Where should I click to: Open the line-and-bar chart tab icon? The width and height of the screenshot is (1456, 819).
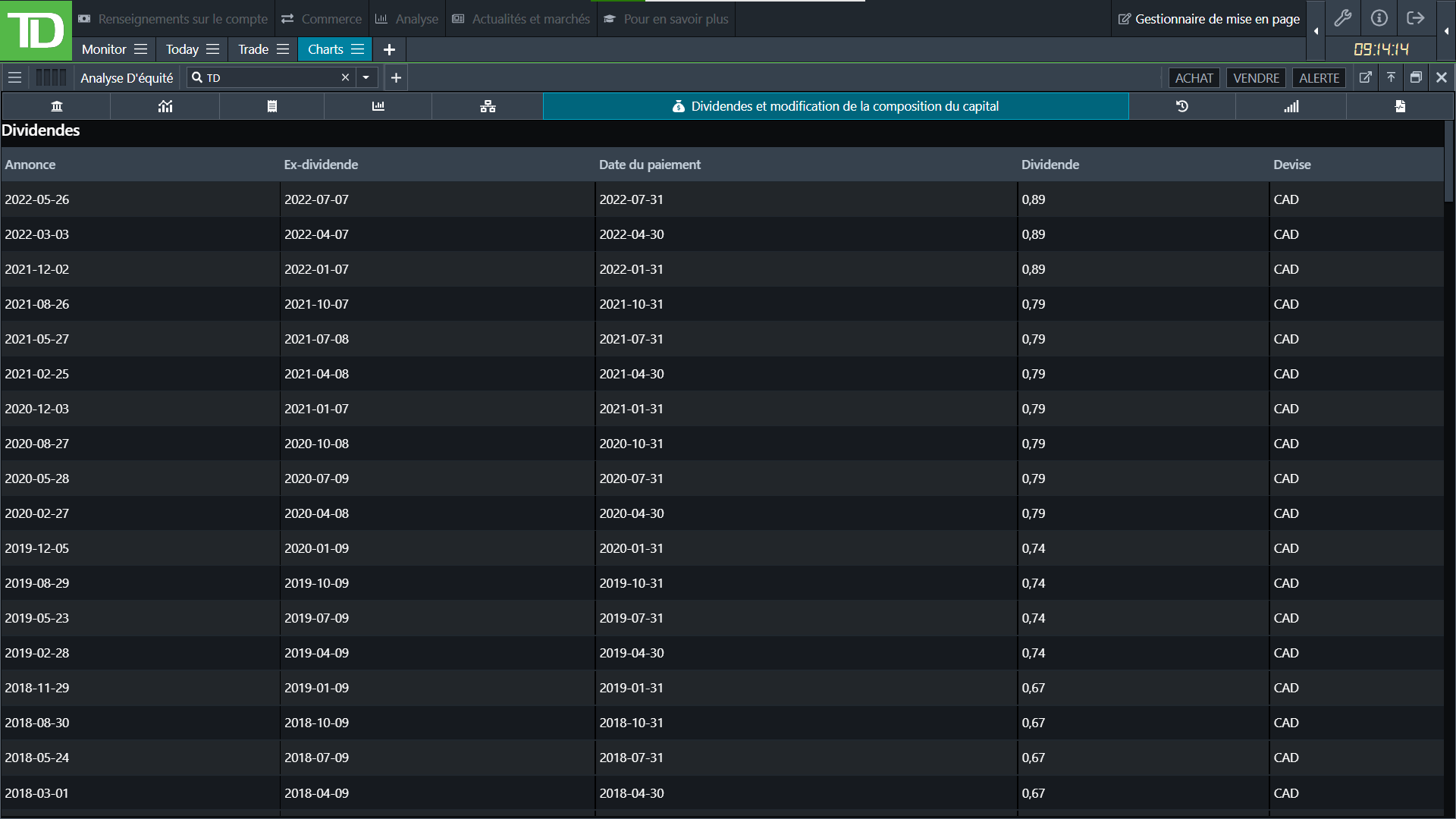click(165, 106)
